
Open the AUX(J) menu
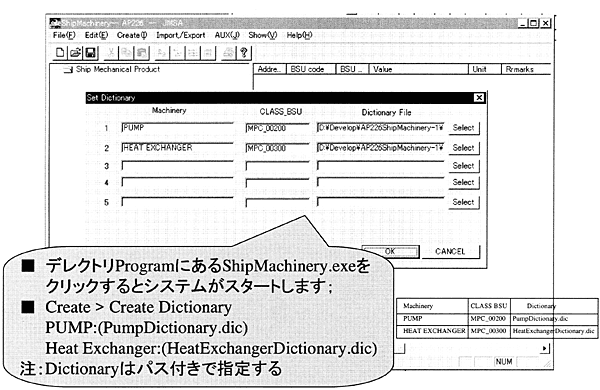[x=227, y=35]
